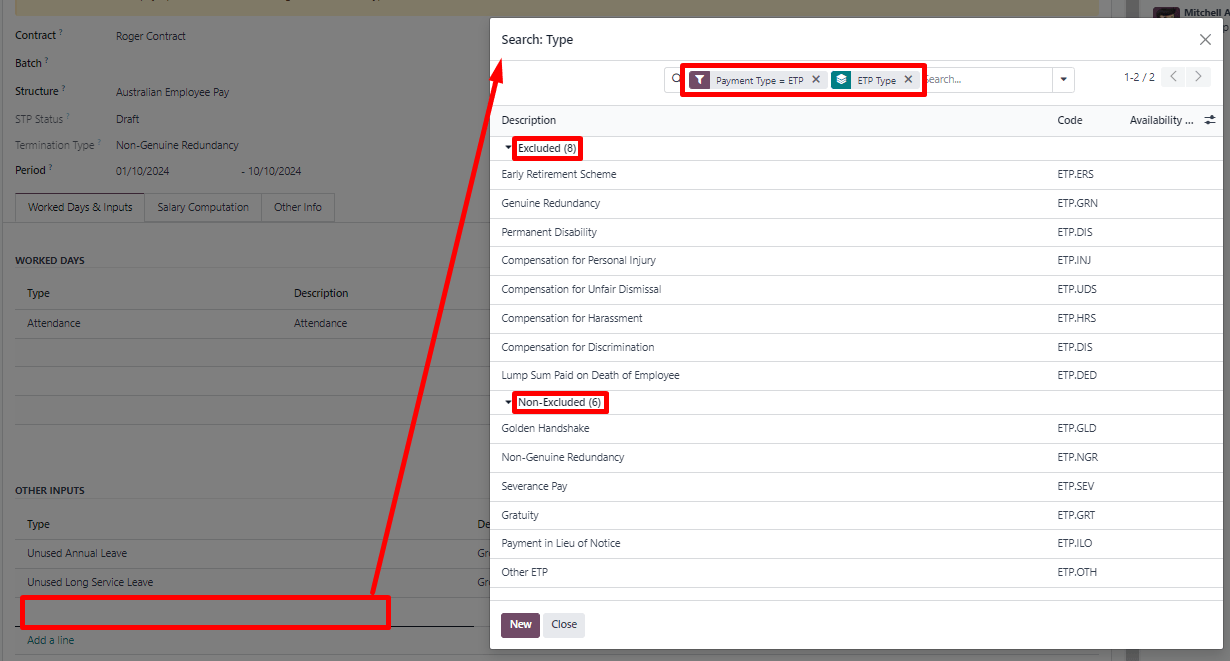This screenshot has width=1230, height=661.
Task: Click in the Search... input field
Action: pos(985,80)
